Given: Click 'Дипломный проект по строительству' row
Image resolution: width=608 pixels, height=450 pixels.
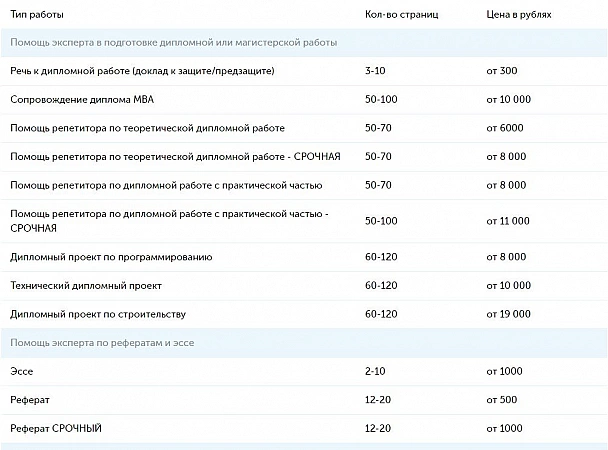Looking at the screenshot, I should 98,314.
